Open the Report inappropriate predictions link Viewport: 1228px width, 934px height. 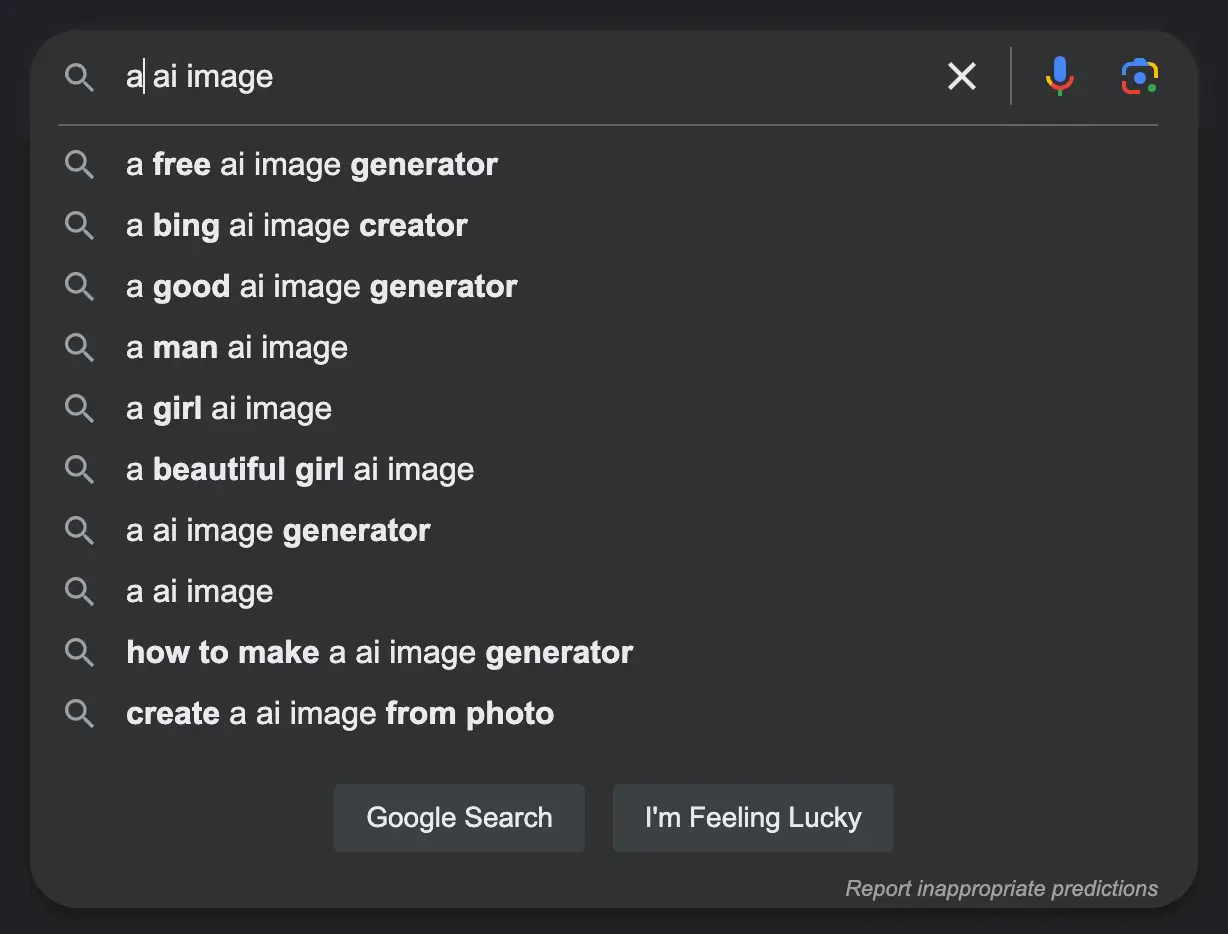[1001, 888]
